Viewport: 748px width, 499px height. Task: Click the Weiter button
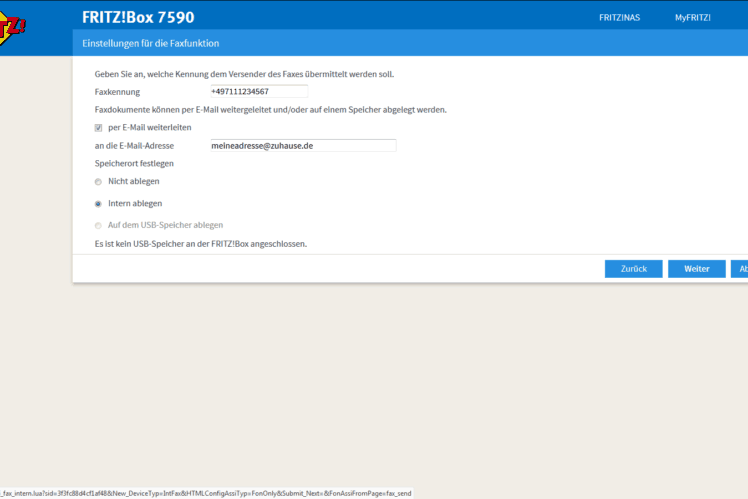pos(696,269)
